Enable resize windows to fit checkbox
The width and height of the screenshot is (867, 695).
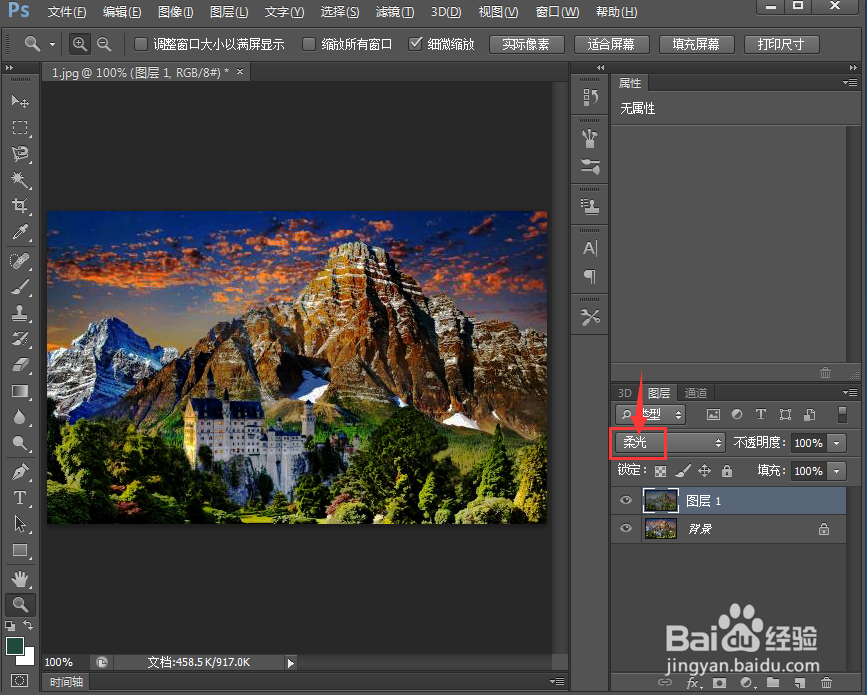(x=141, y=44)
